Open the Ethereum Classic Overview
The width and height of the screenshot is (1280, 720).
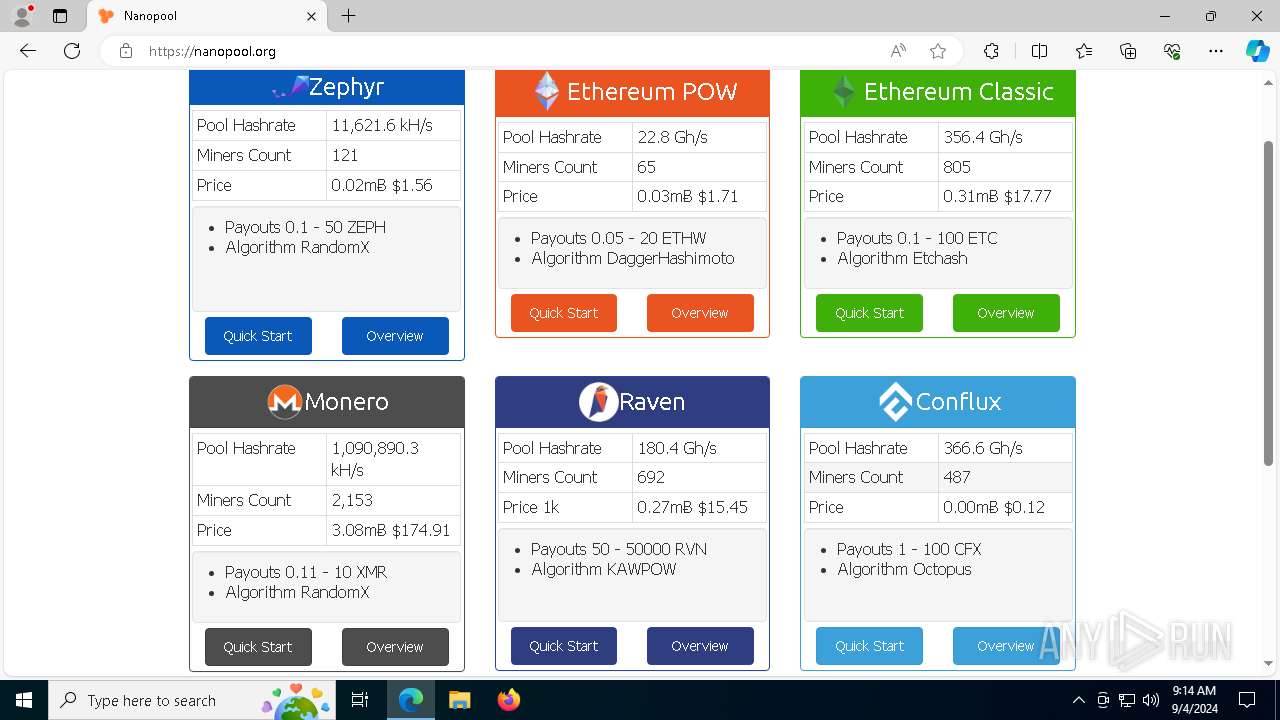(1006, 313)
